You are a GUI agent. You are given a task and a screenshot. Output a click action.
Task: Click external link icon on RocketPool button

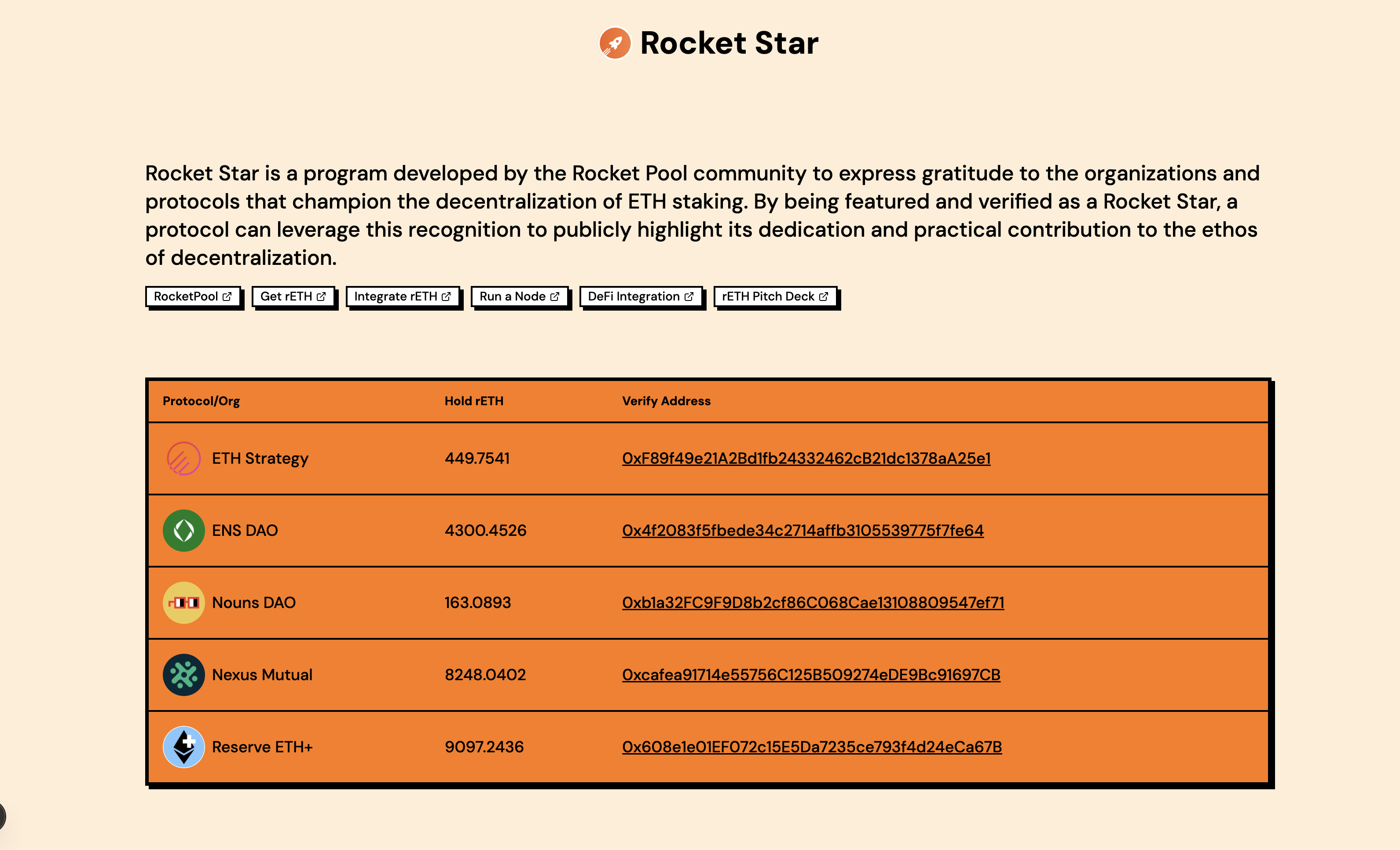(227, 297)
